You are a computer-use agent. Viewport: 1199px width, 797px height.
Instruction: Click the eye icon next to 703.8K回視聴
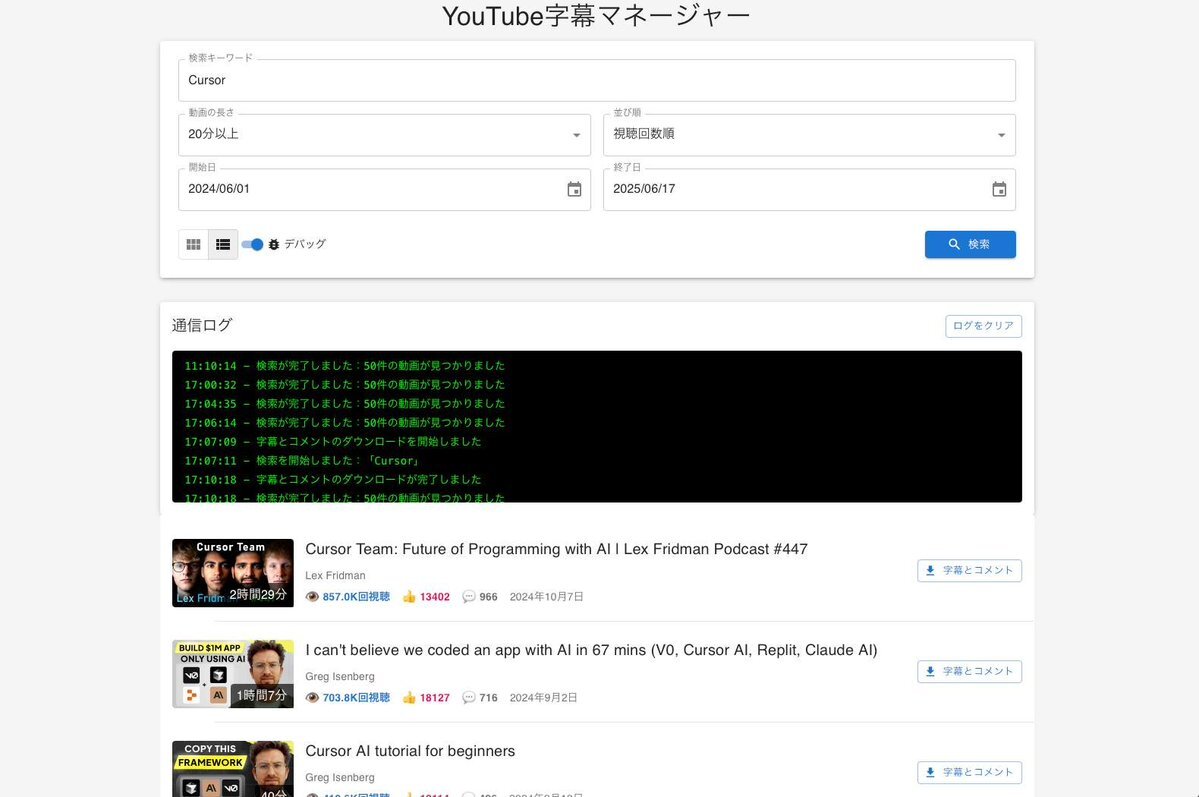pos(312,698)
